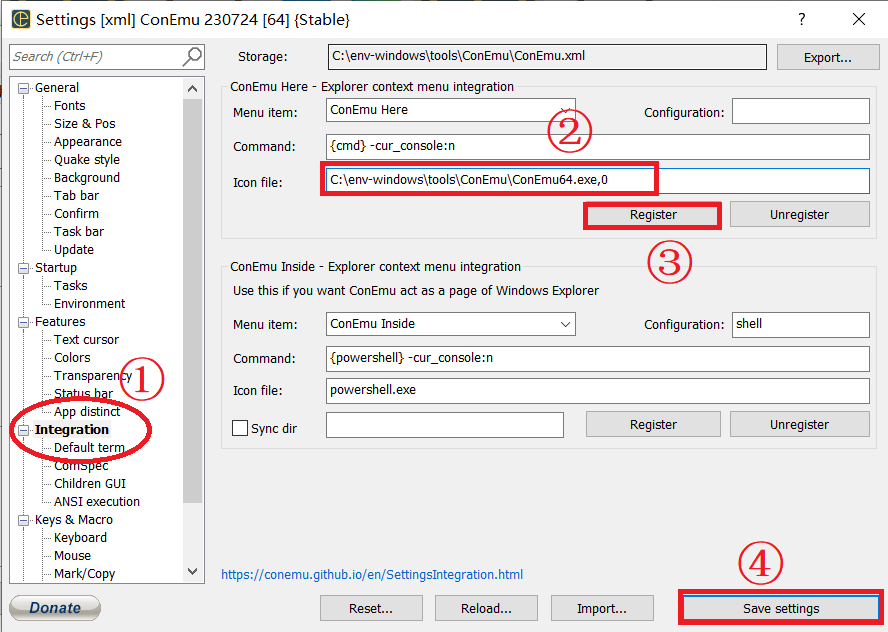
Task: Open the Colors settings page
Action: 71,357
